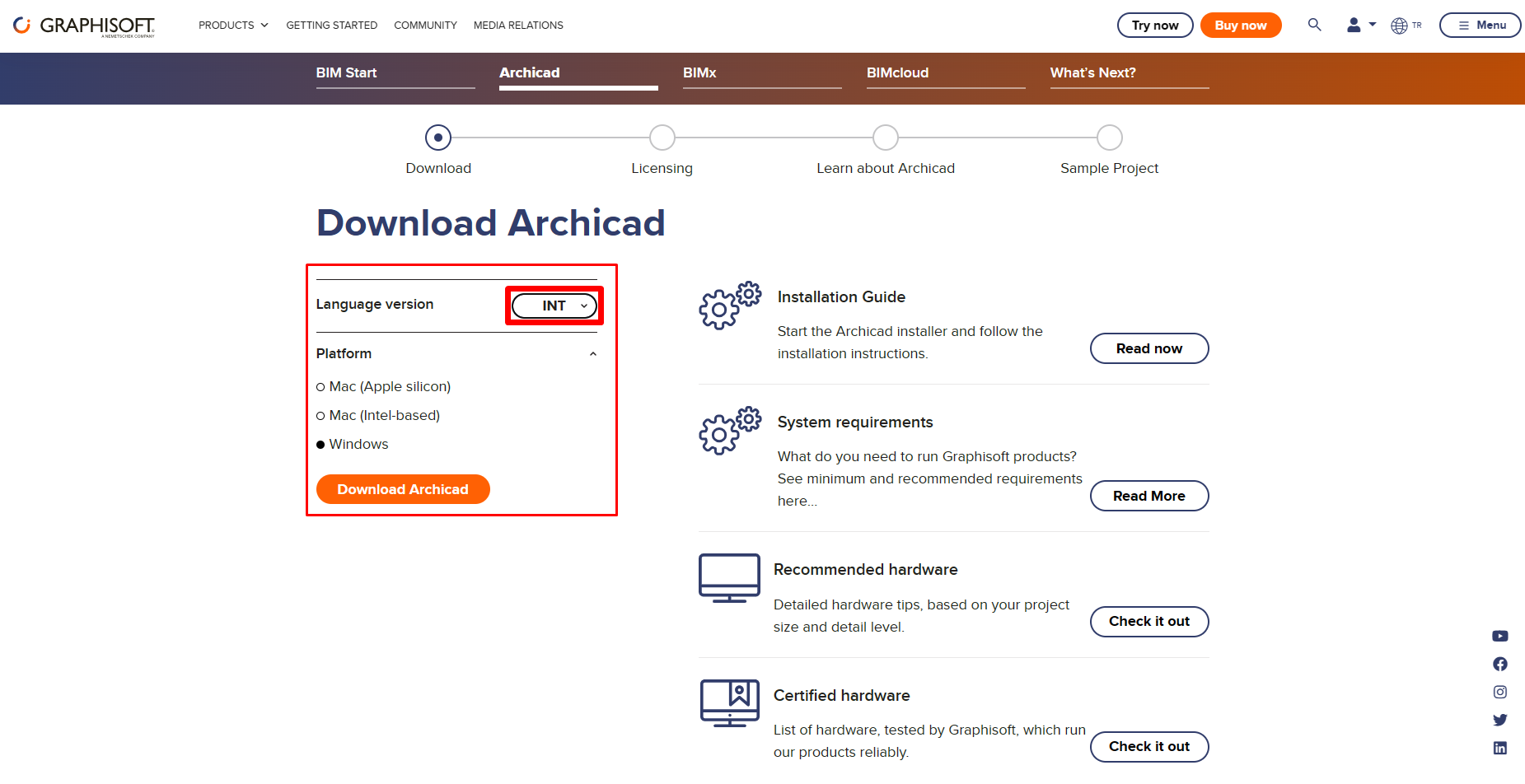Click the System requirements gears icon
1525x784 pixels.
(730, 431)
